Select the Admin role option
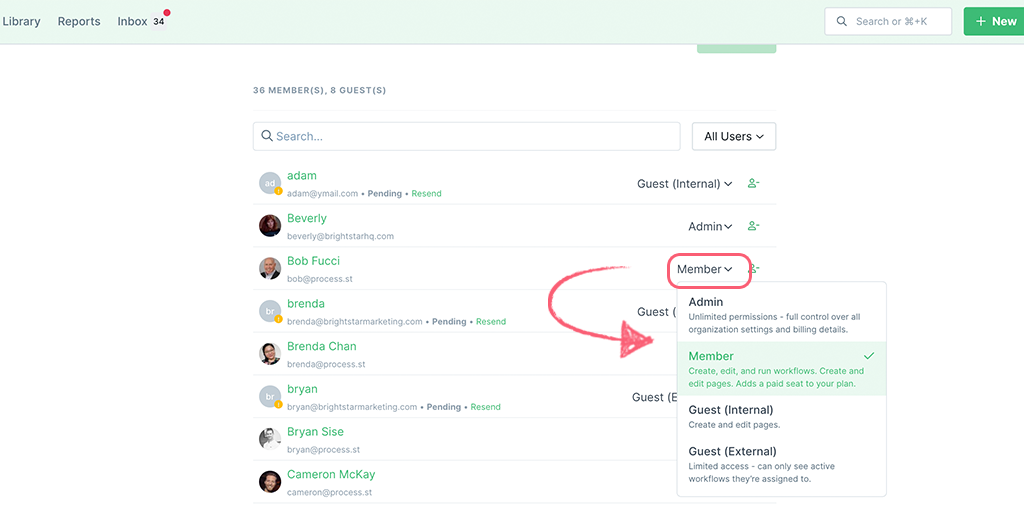This screenshot has width=1024, height=512. pyautogui.click(x=782, y=315)
